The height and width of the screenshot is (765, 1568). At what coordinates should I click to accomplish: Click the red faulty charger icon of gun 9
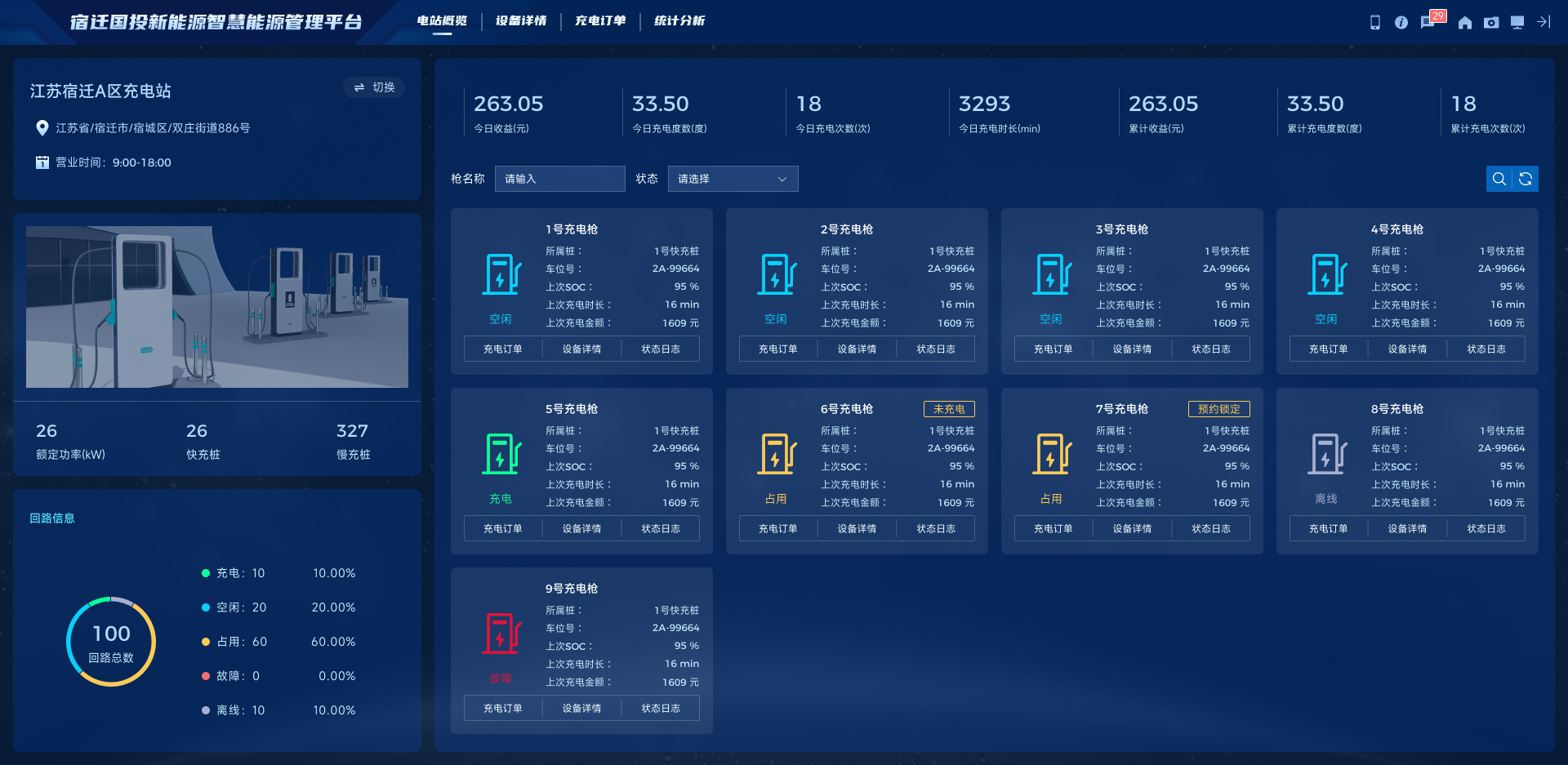[501, 634]
